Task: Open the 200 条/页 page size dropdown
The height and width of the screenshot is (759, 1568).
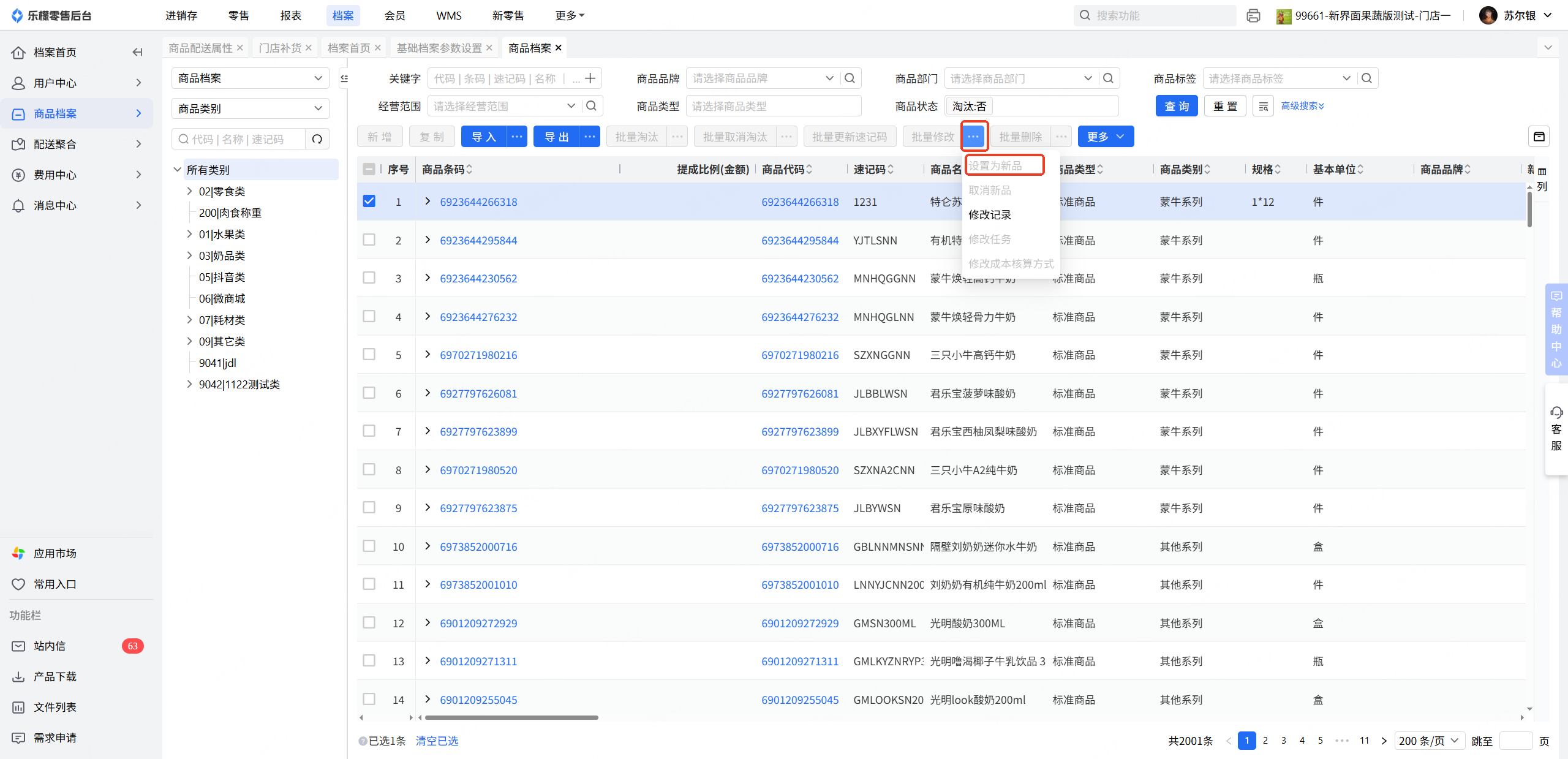Action: pos(1429,741)
